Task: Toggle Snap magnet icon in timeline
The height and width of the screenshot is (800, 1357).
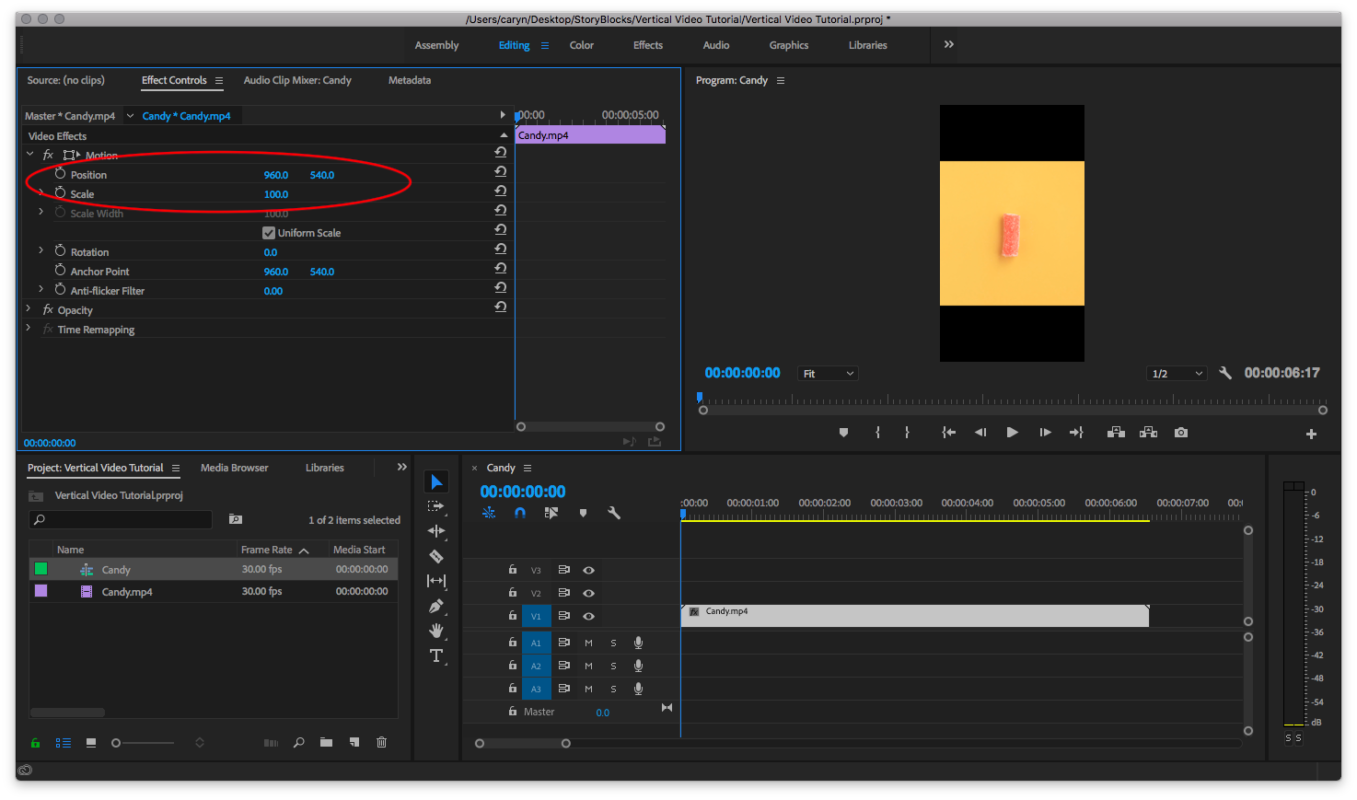Action: coord(520,513)
